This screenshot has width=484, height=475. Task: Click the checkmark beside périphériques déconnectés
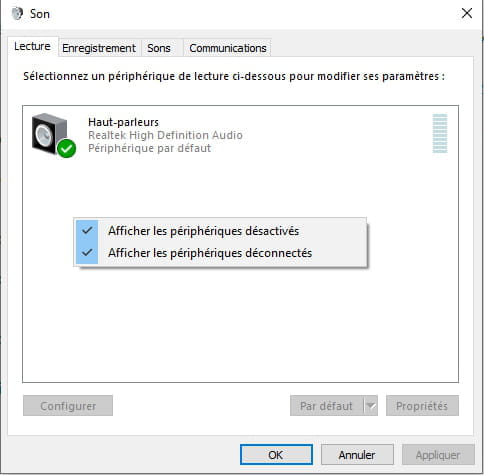click(87, 252)
